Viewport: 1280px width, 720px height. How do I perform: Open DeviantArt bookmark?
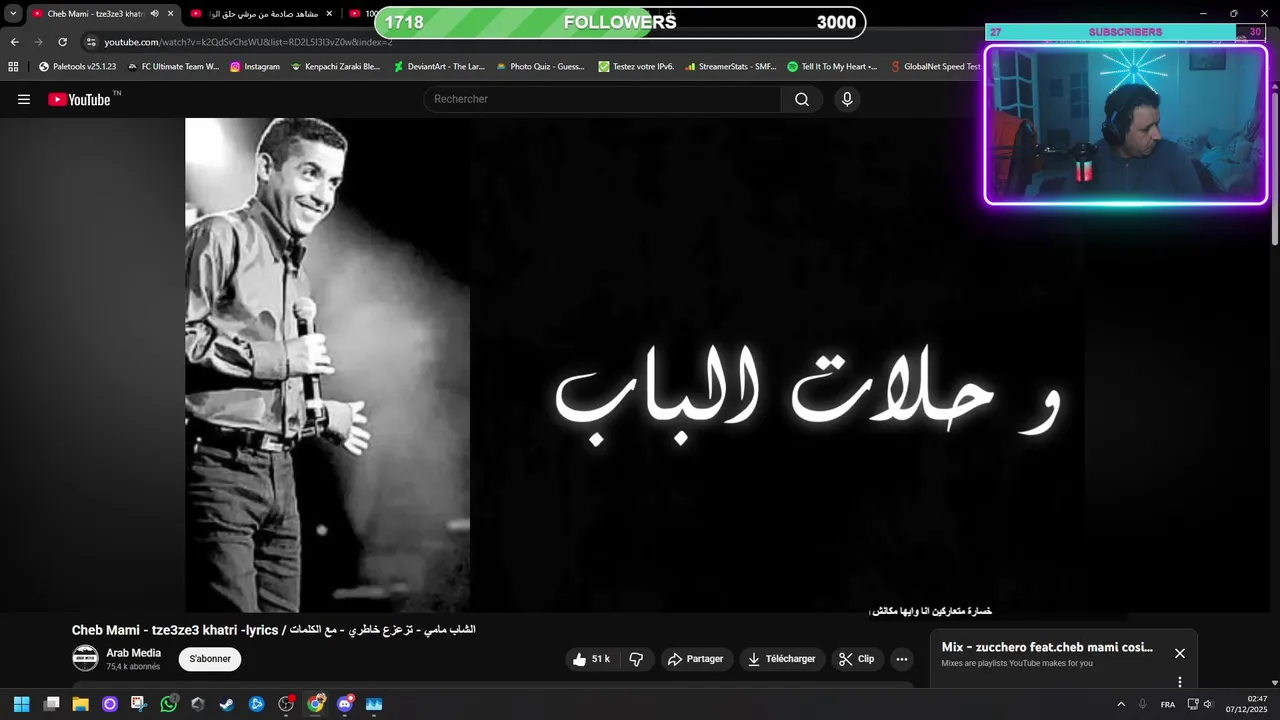(439, 67)
